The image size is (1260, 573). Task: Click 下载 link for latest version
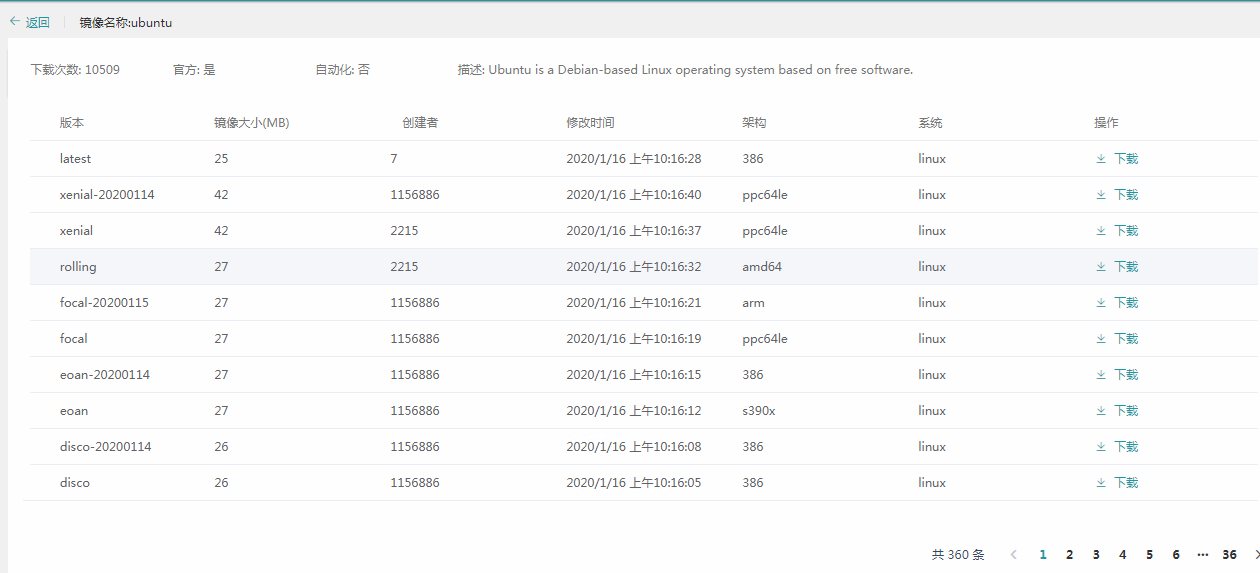pyautogui.click(x=1126, y=158)
